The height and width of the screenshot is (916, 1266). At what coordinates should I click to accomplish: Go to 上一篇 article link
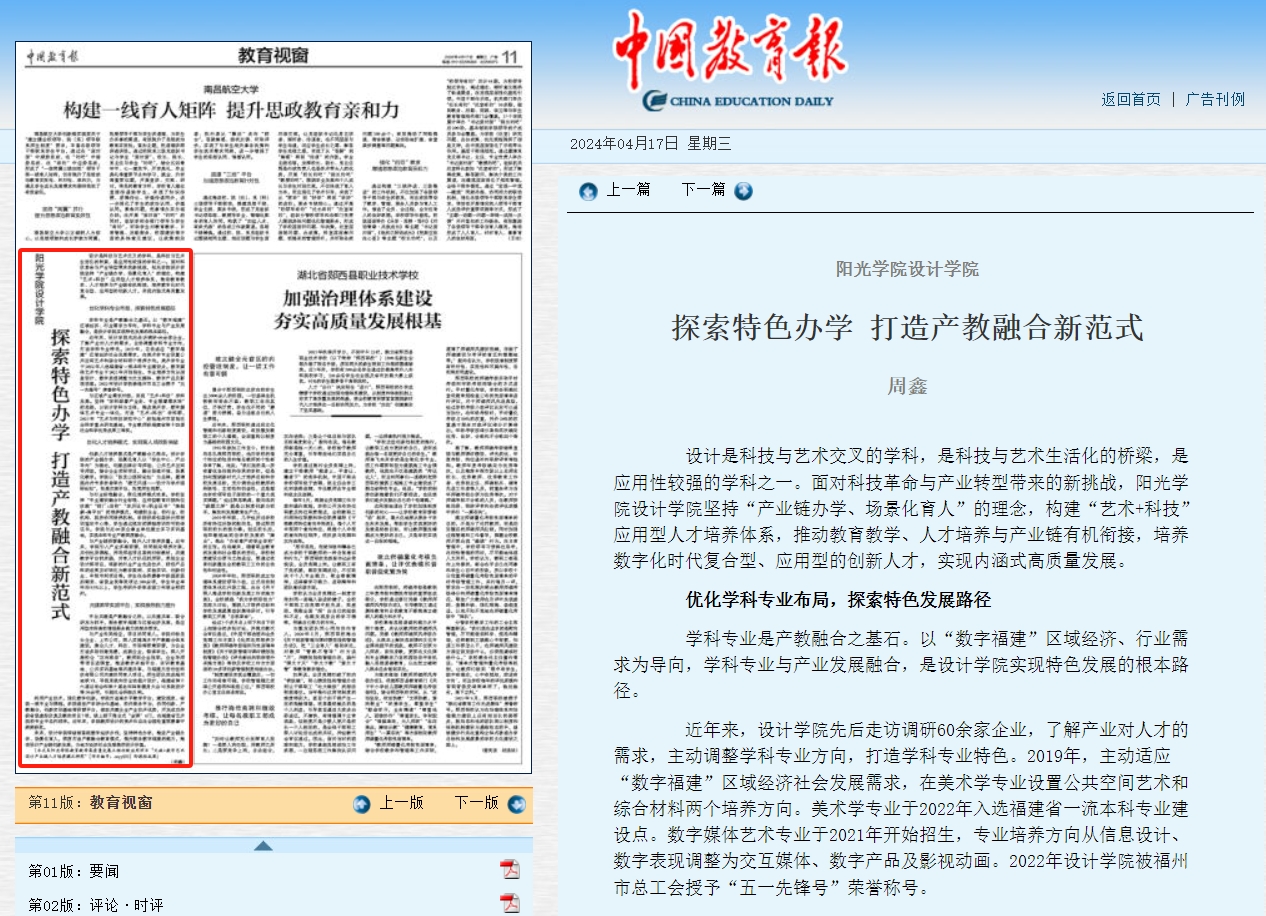coord(627,189)
